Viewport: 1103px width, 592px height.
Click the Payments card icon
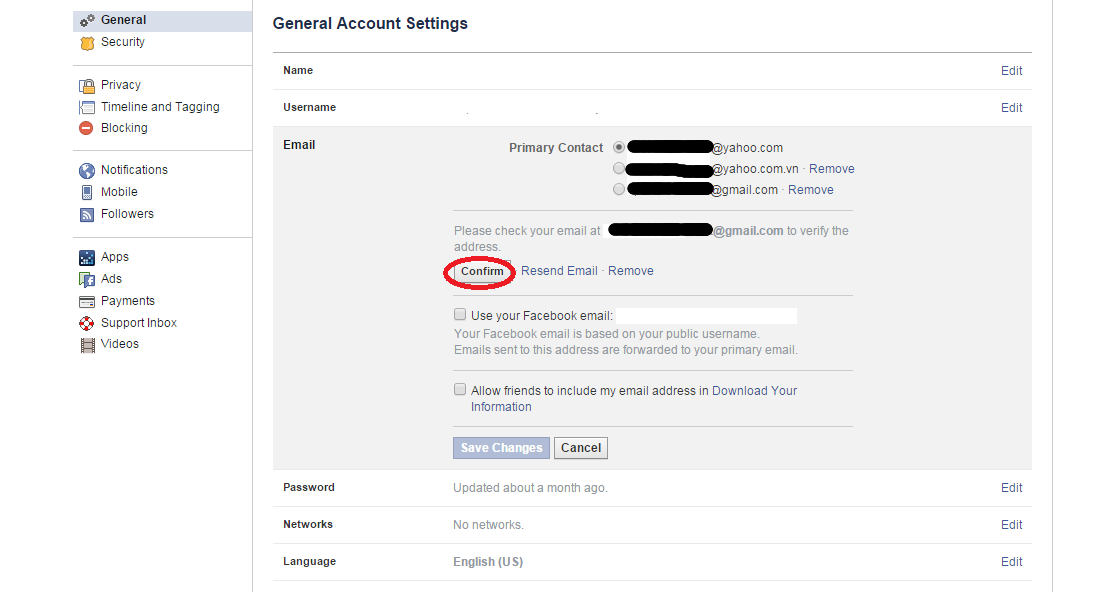tap(87, 302)
